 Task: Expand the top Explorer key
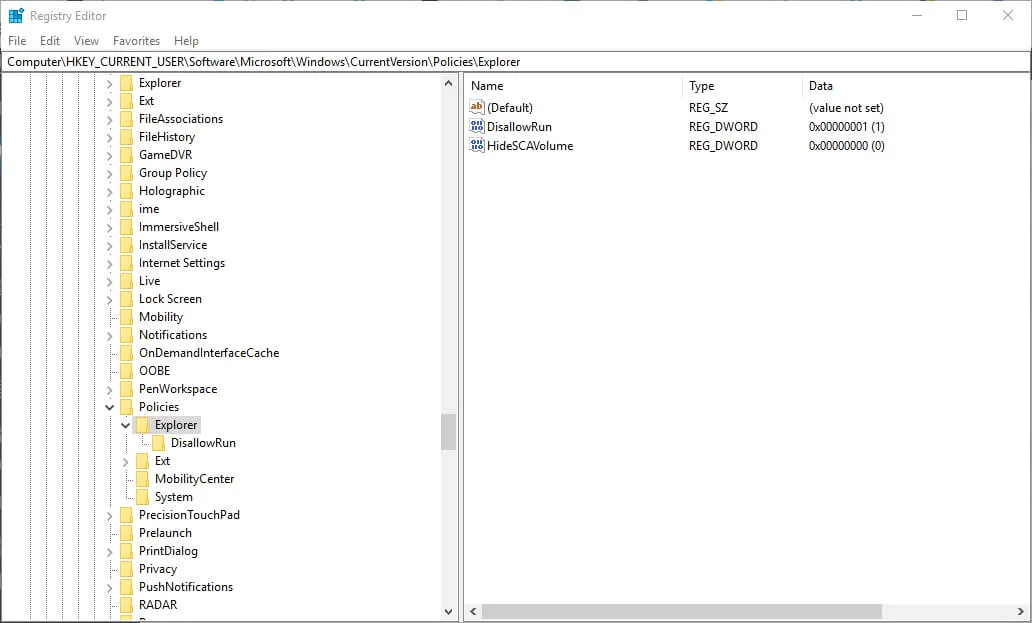point(109,83)
